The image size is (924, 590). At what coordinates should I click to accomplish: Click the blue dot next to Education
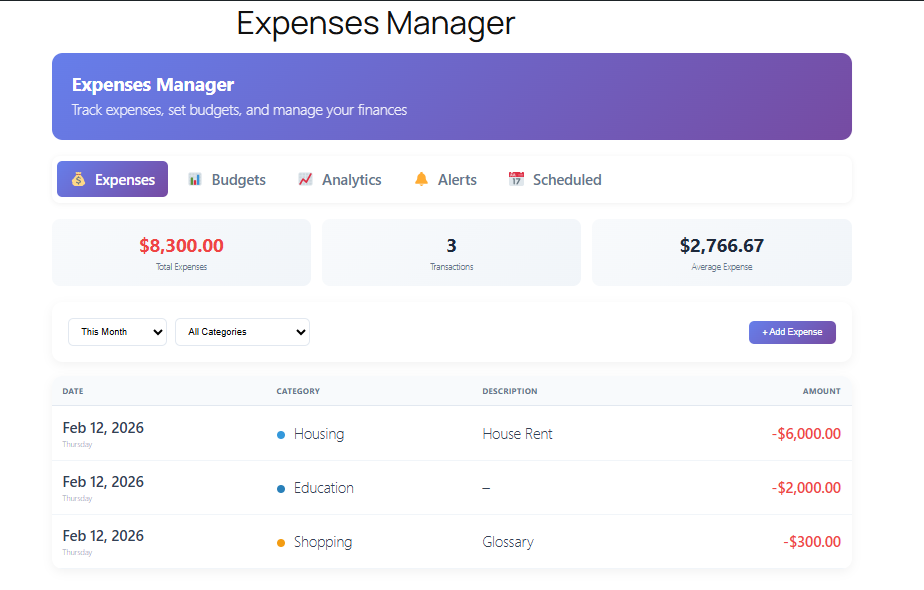coord(281,489)
